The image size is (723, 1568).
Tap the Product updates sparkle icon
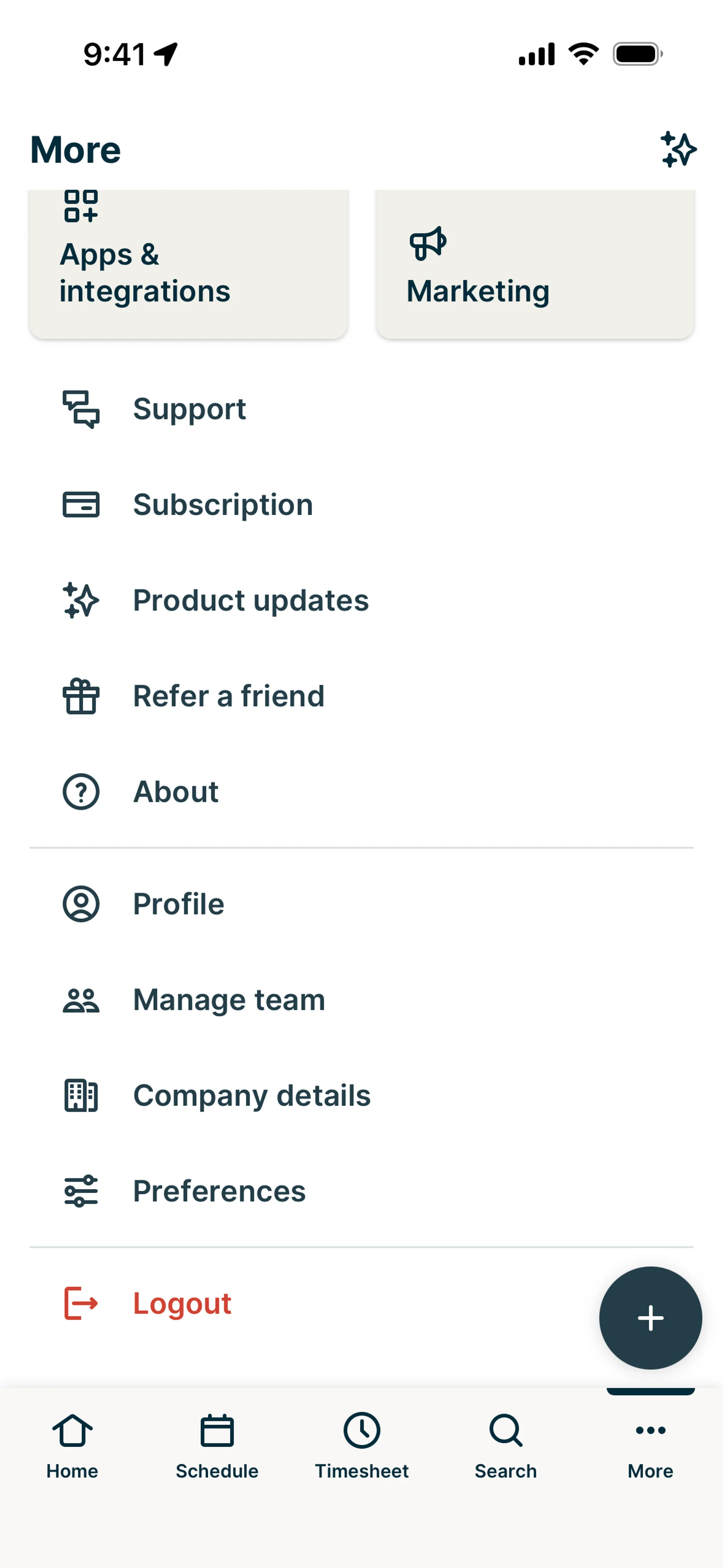pos(81,600)
